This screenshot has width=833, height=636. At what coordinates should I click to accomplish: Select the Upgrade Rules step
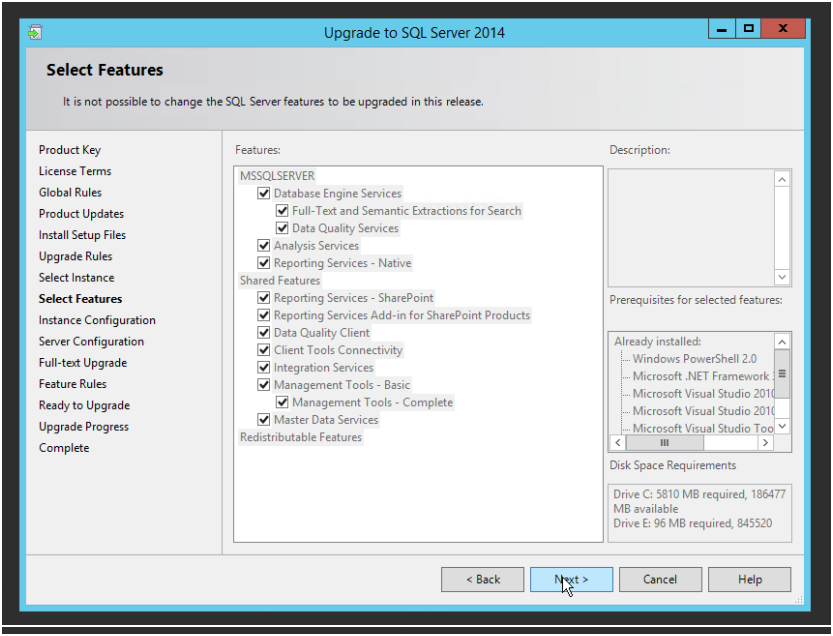(75, 256)
